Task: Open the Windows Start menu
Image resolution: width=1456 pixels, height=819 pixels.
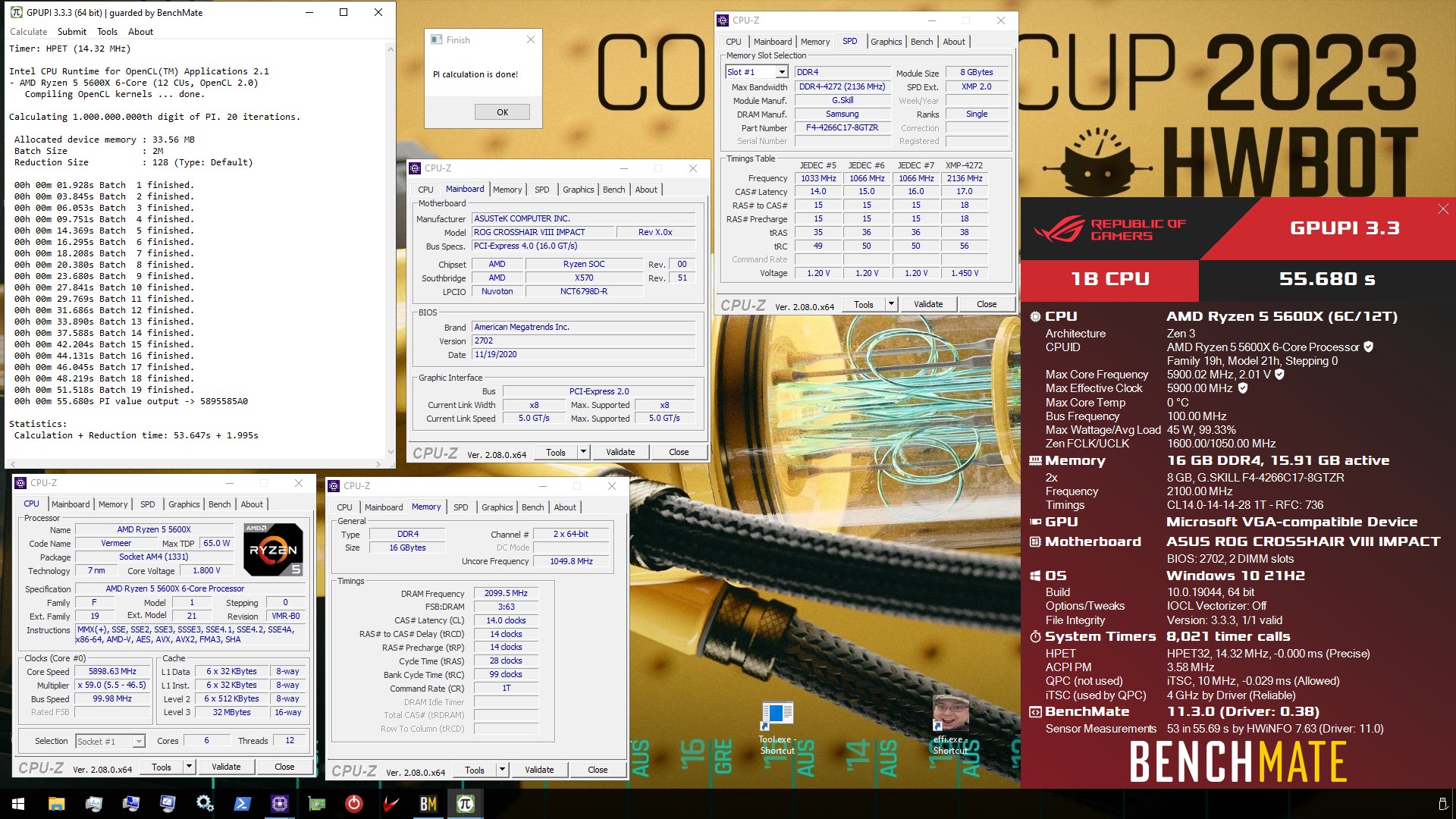Action: (18, 804)
